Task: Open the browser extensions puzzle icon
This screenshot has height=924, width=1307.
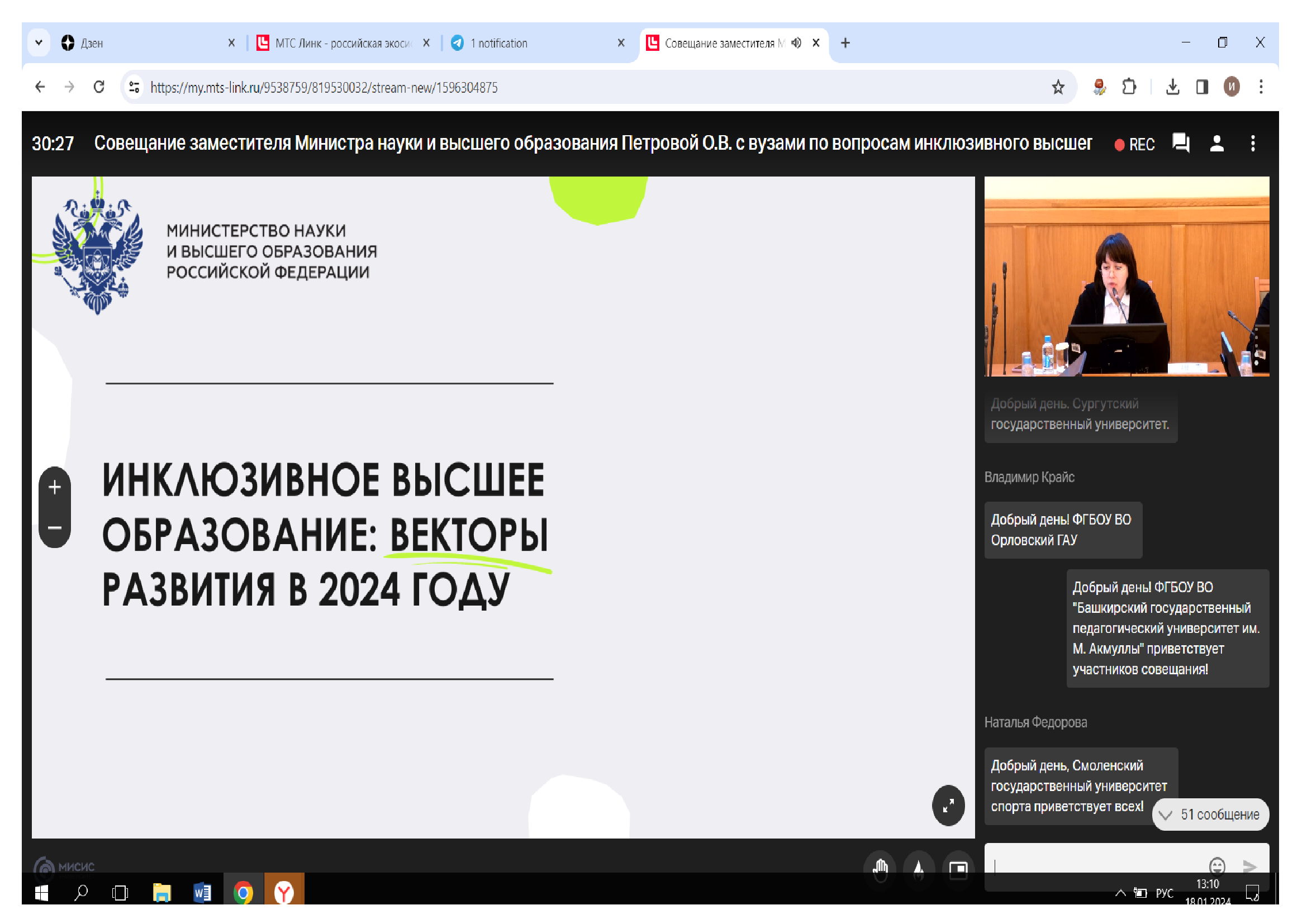Action: 1129,87
